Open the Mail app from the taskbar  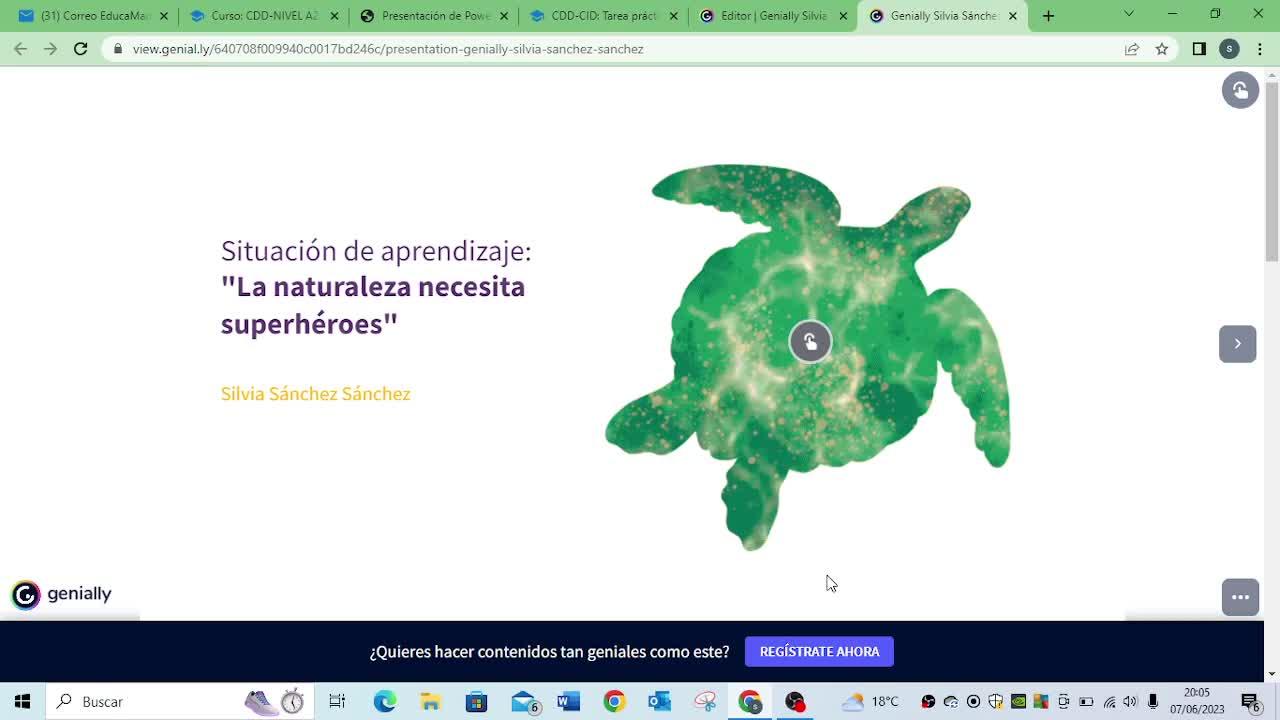click(x=524, y=702)
